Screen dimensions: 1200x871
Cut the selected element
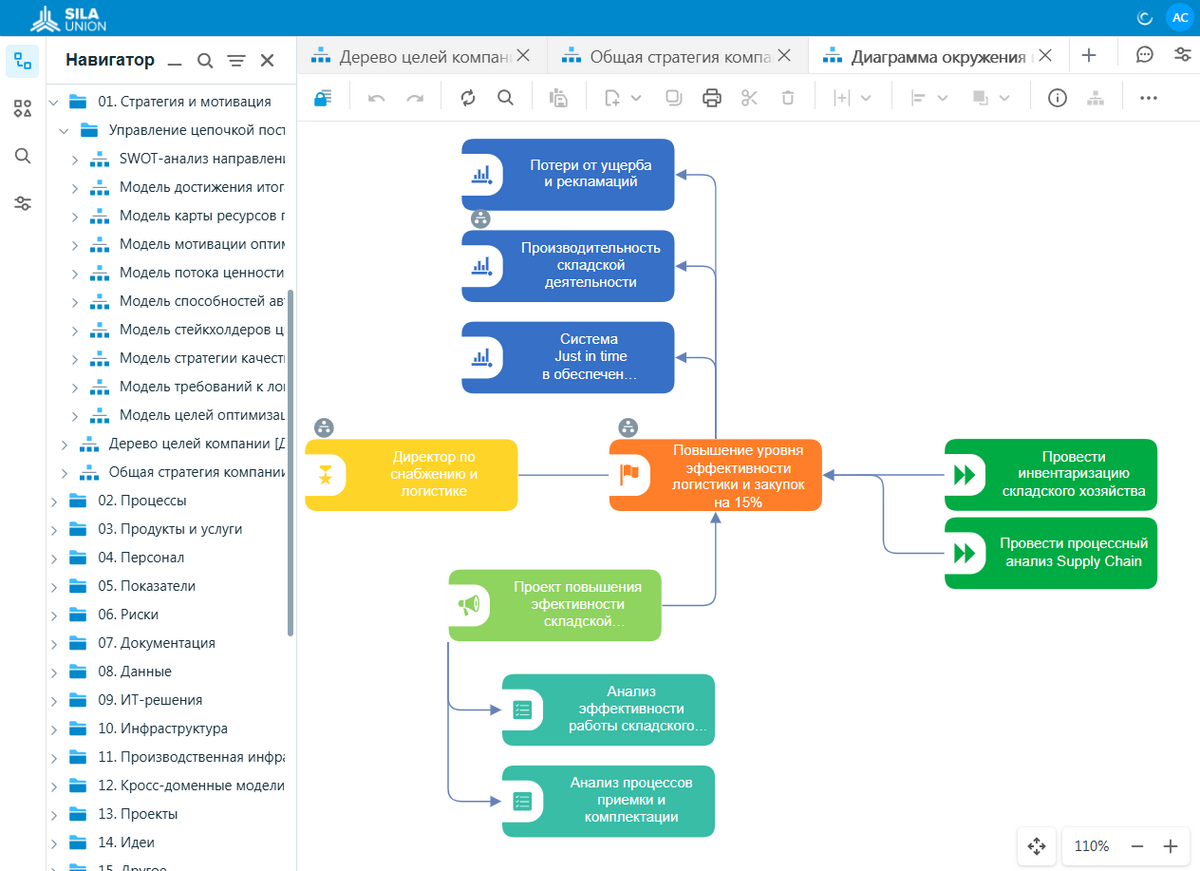750,98
